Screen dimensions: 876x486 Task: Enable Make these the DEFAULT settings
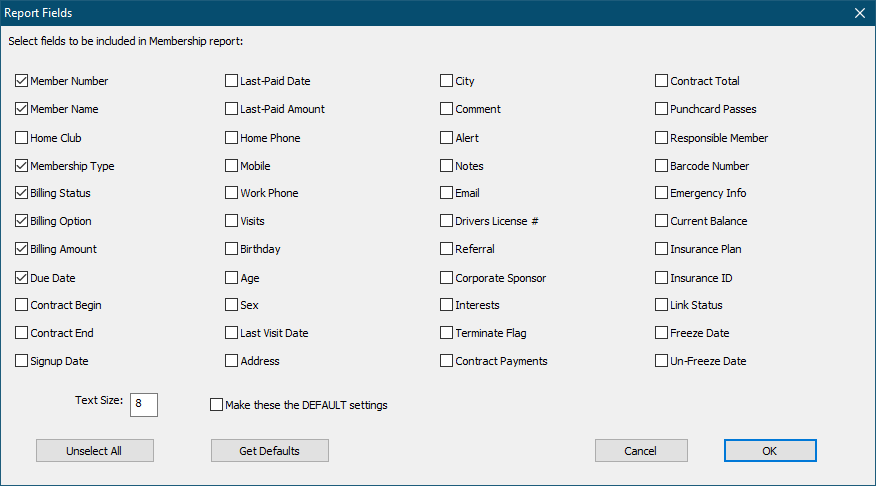(217, 405)
